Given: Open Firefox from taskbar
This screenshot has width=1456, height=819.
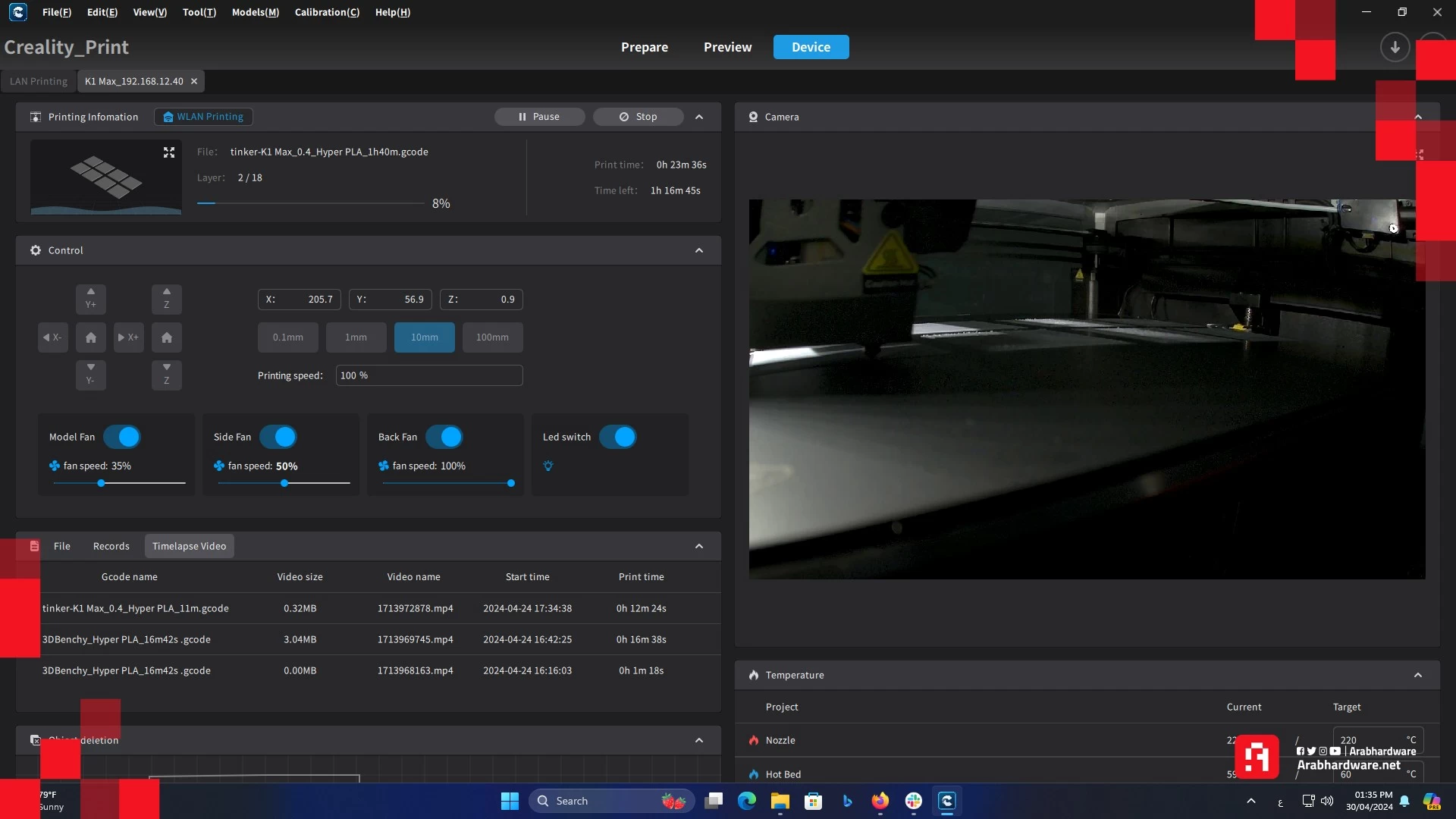Looking at the screenshot, I should (x=880, y=801).
